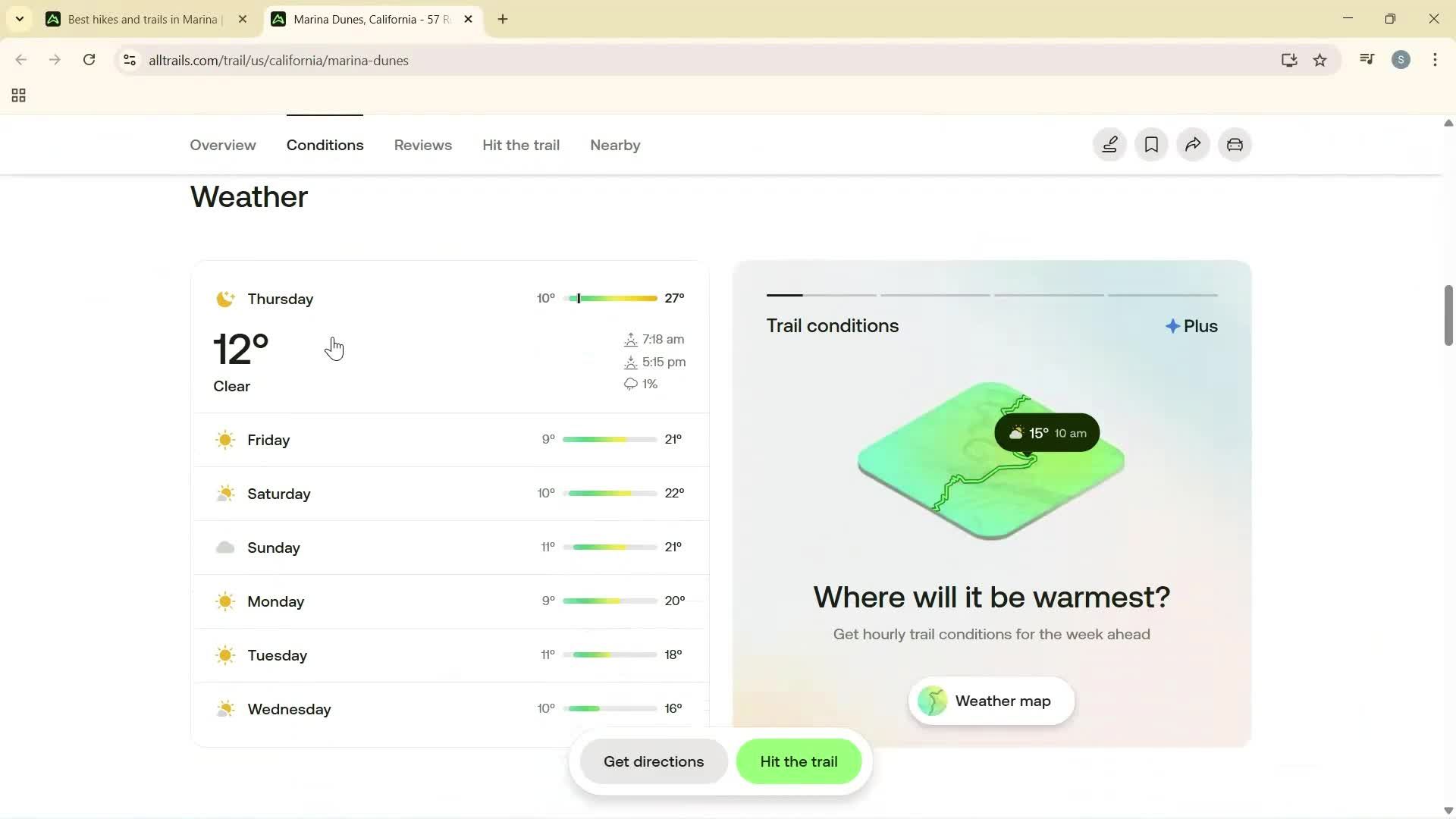
Task: Select the Reviews tab
Action: (422, 145)
